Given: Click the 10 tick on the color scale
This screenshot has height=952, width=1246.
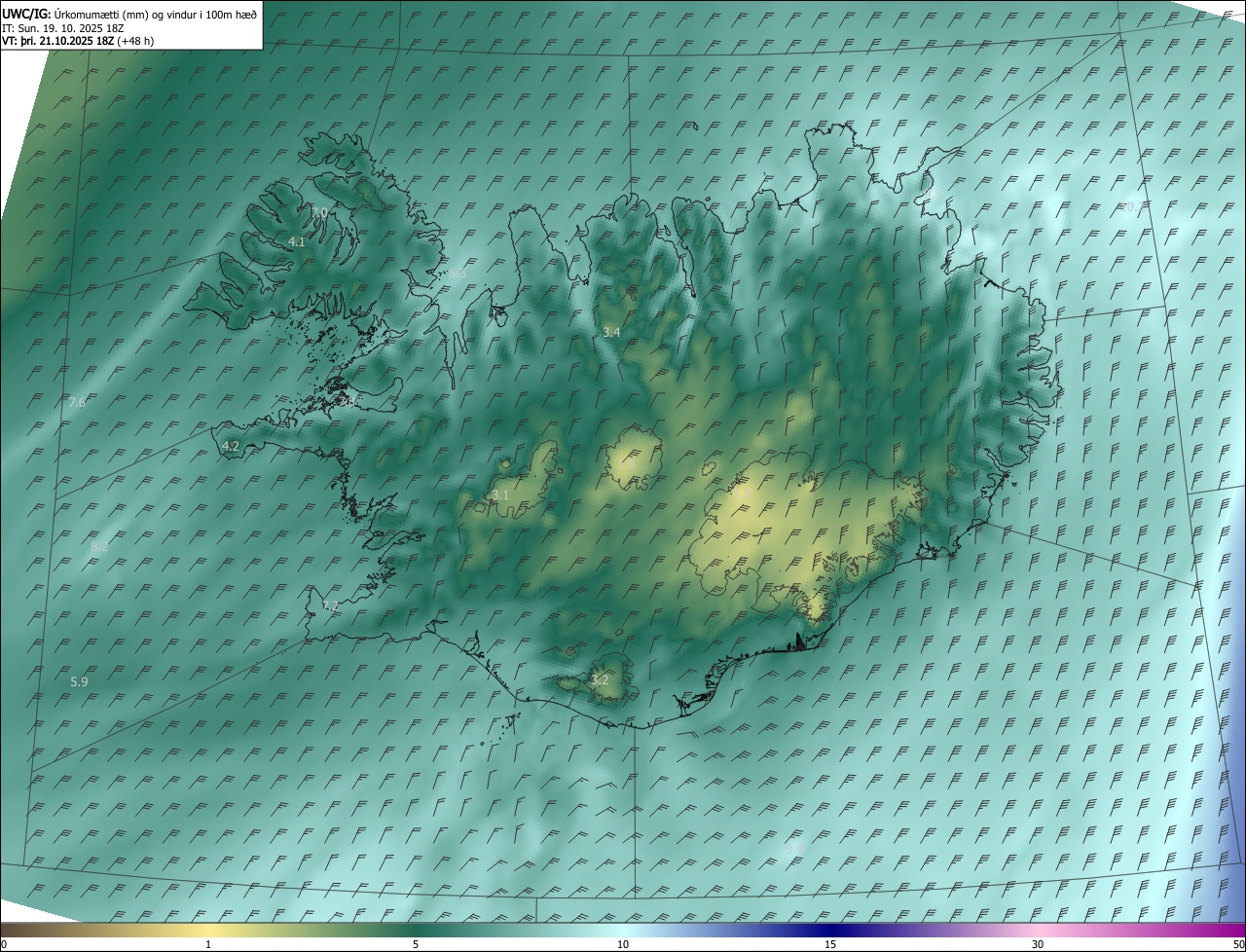Looking at the screenshot, I should 623,944.
